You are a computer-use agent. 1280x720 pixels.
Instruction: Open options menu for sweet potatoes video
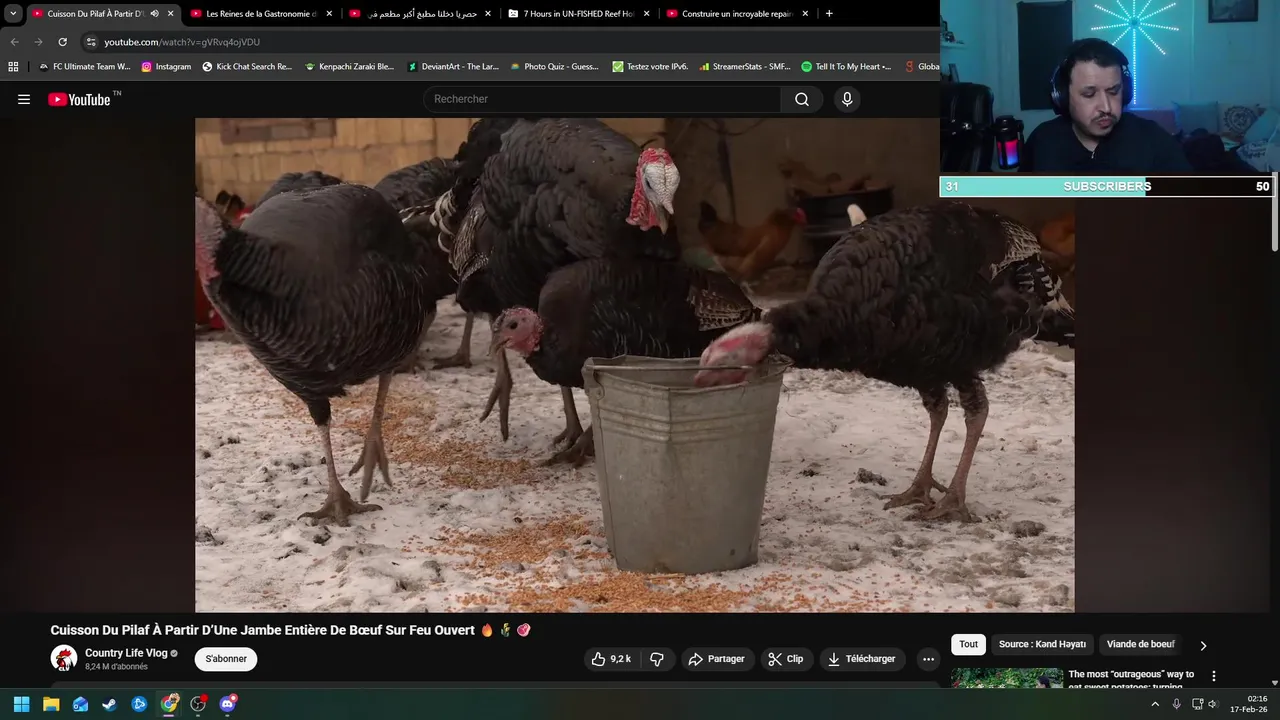pyautogui.click(x=1214, y=676)
